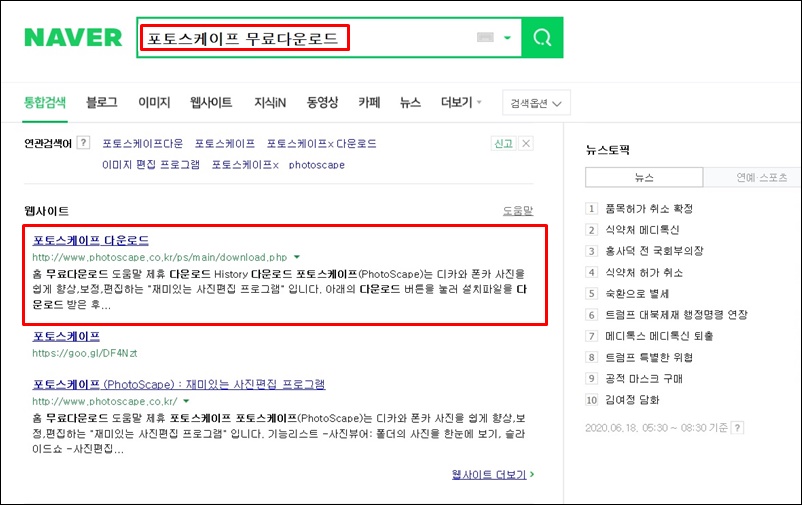
Task: Open the goo.gl 포토스케이프 result title
Action: click(66, 336)
